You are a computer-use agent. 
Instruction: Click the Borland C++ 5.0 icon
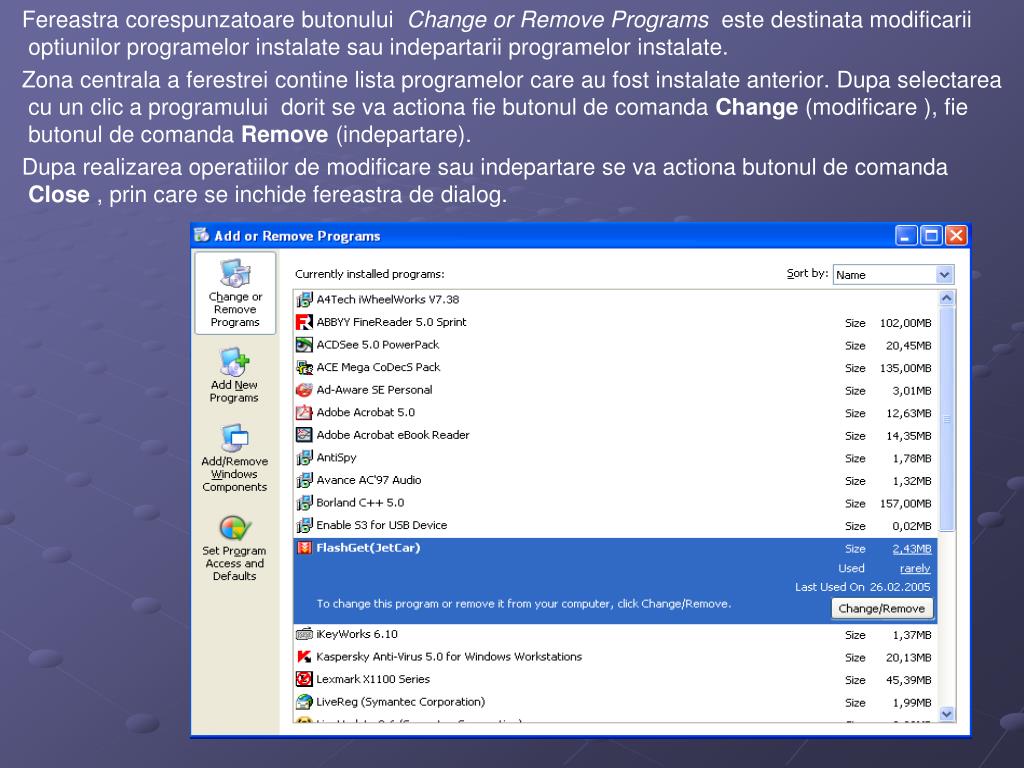point(304,503)
